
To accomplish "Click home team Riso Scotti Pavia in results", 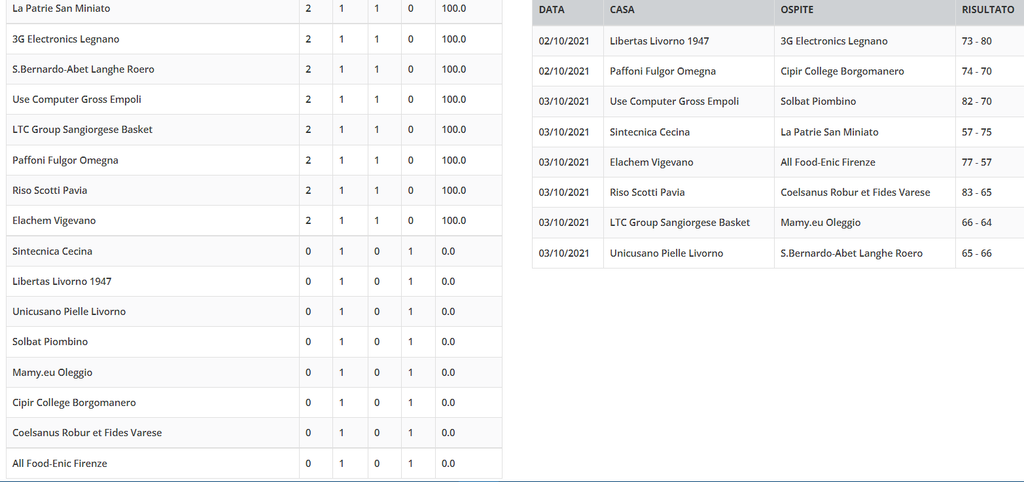I will pyautogui.click(x=647, y=192).
